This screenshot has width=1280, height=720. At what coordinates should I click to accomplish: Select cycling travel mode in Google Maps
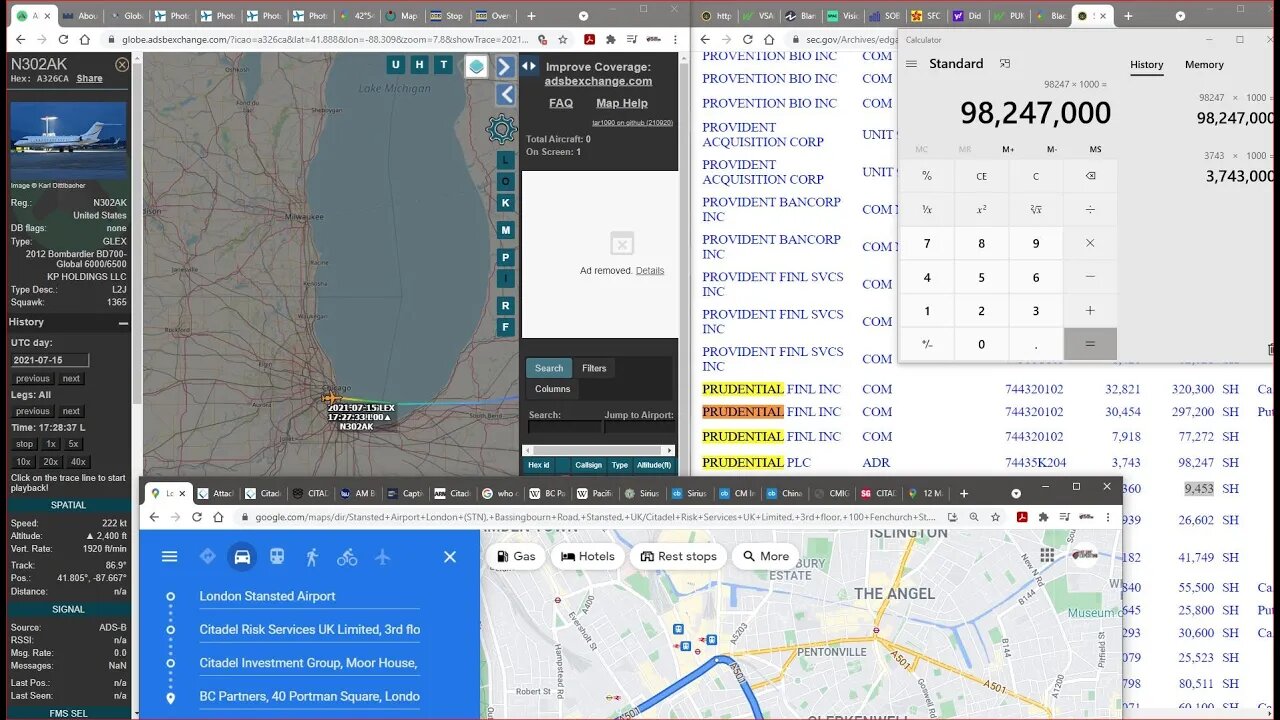(x=347, y=557)
